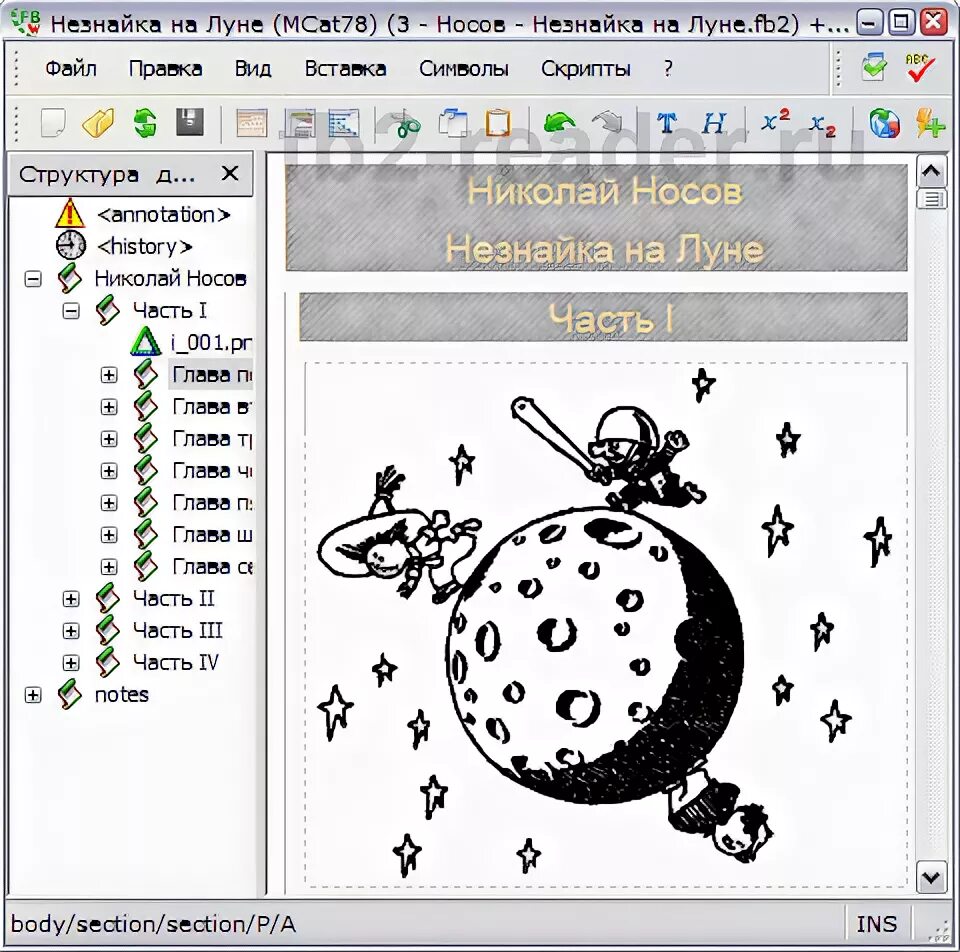
Task: Save the book with the floppy disk icon
Action: click(x=190, y=122)
